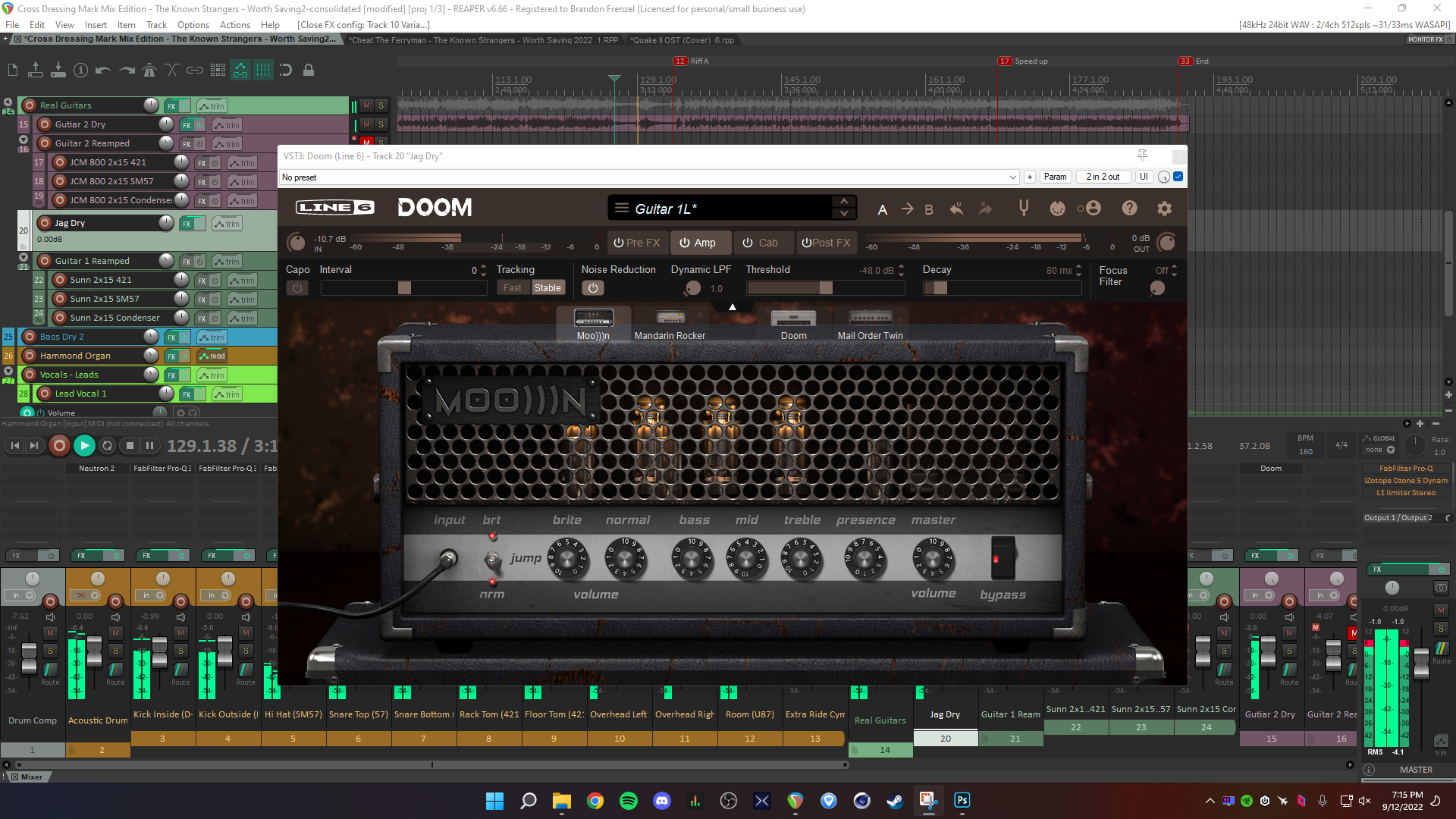Screen dimensions: 1456x819
Task: Open project icon in REAPER toolbar
Action: pyautogui.click(x=35, y=71)
